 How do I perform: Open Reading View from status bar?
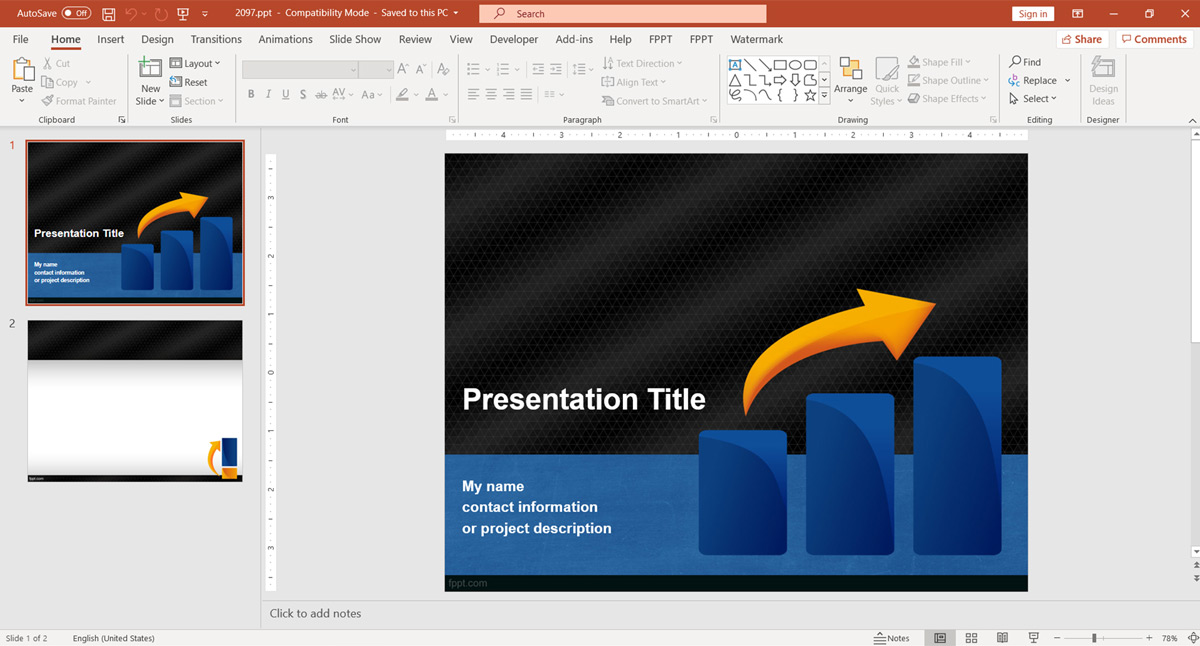(1002, 638)
